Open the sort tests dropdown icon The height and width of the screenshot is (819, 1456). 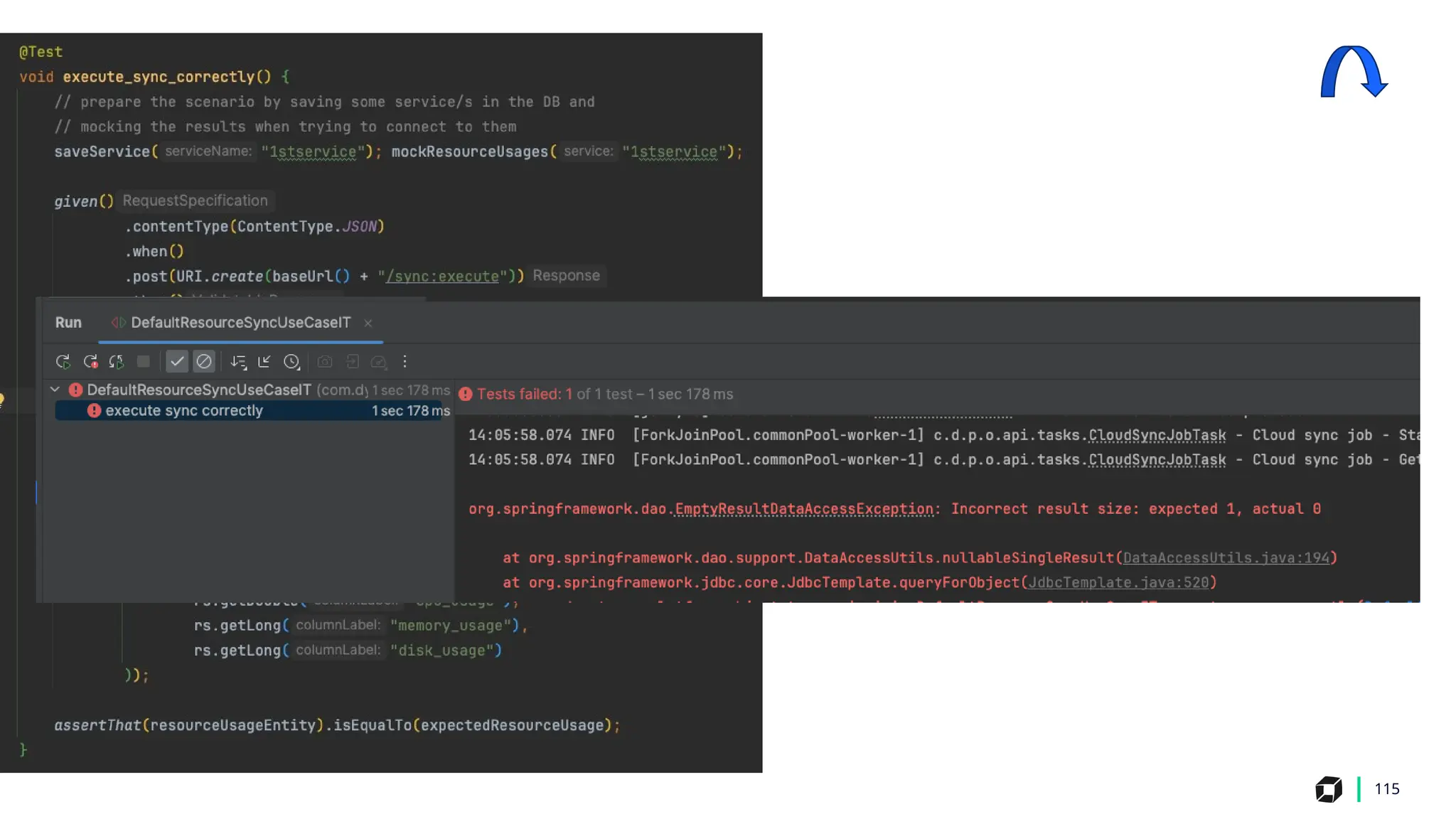point(238,362)
